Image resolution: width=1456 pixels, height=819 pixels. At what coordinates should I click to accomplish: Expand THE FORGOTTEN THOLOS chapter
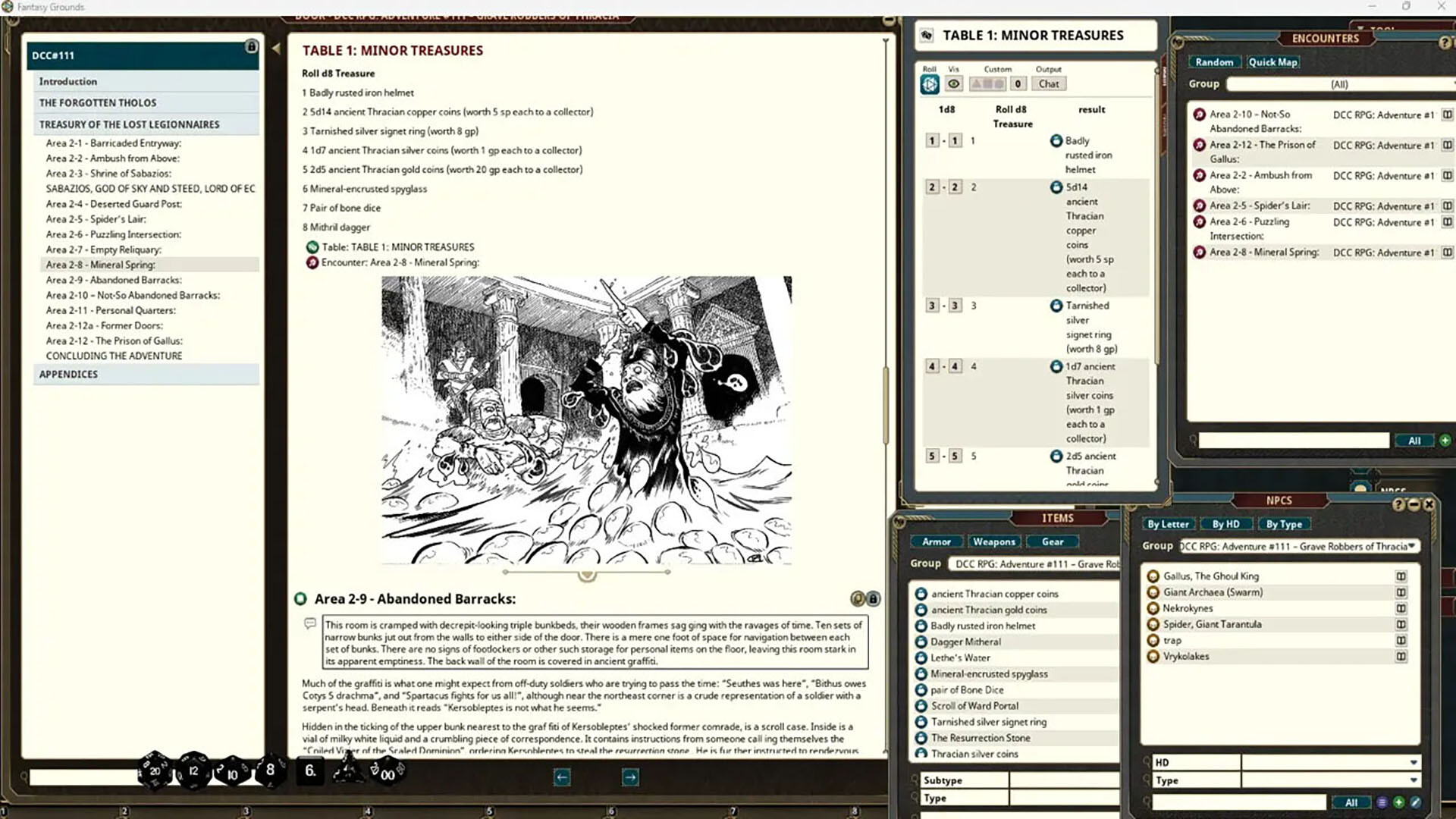[146, 102]
